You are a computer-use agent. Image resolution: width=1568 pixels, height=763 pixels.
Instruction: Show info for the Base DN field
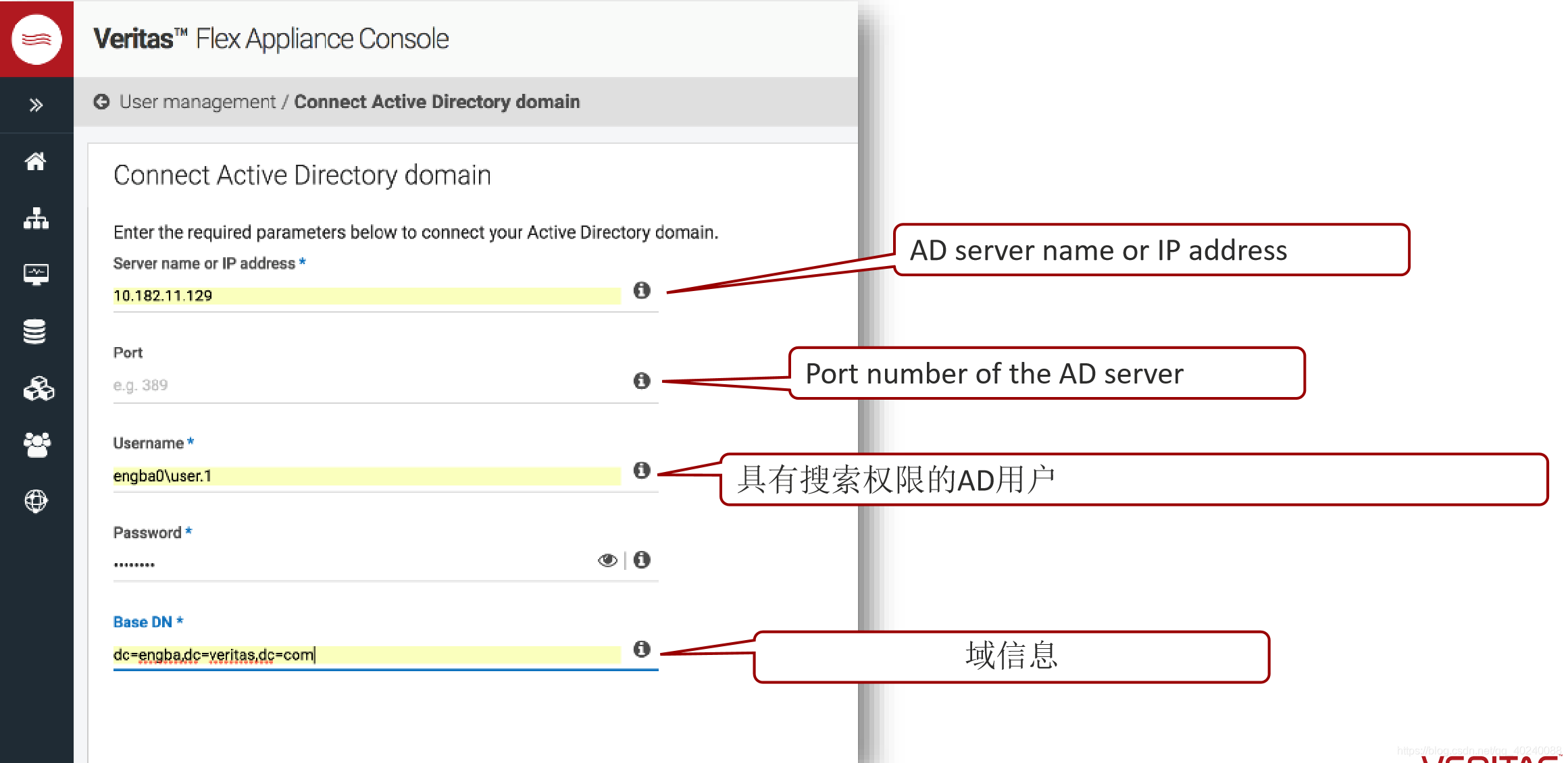[642, 649]
